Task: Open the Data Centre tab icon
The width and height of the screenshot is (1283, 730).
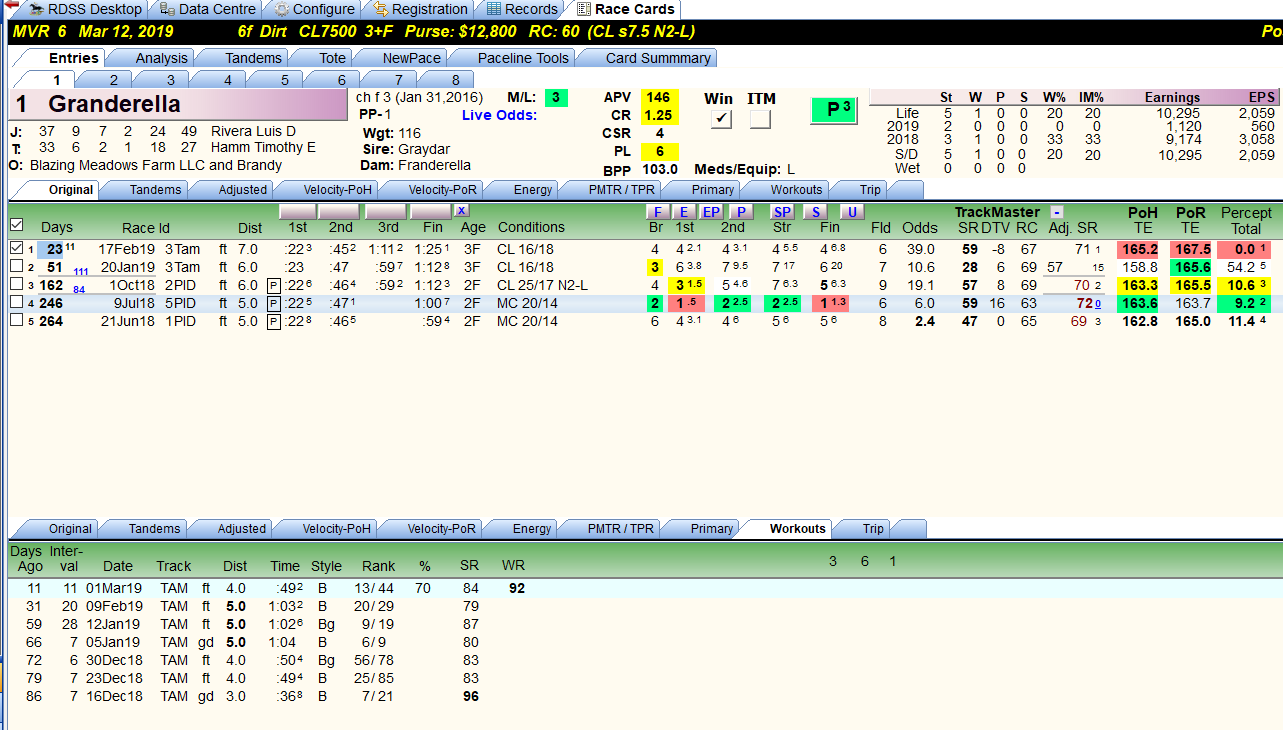Action: click(x=165, y=9)
